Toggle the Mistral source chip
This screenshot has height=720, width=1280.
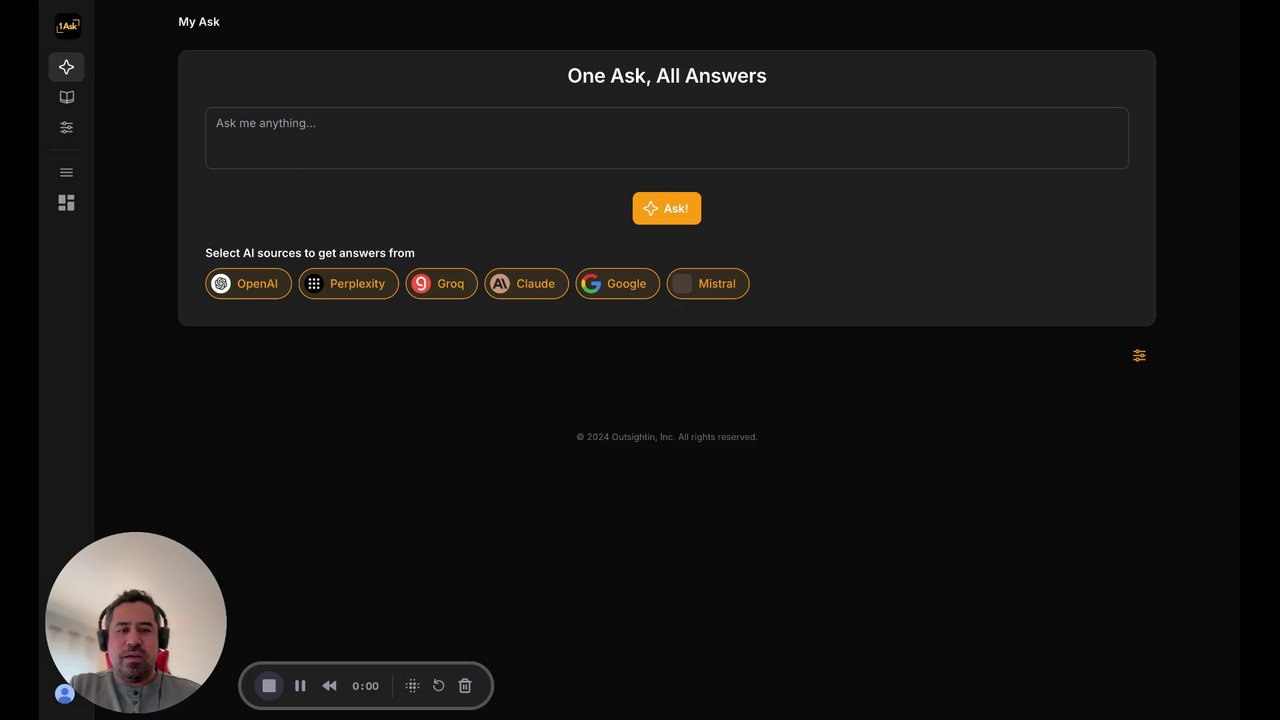pos(708,284)
